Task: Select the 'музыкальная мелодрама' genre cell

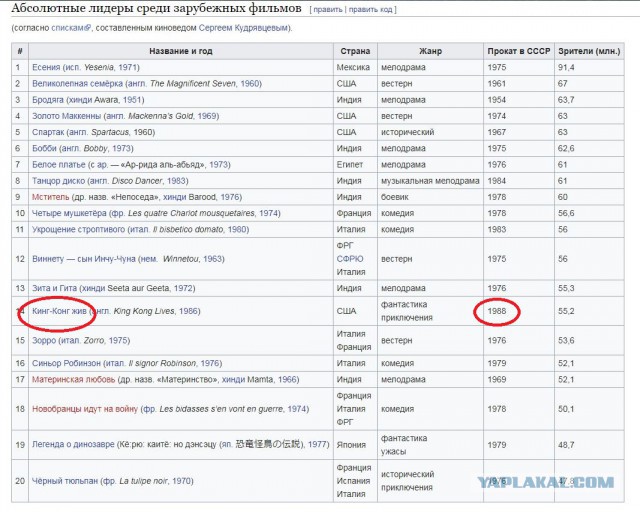Action: pyautogui.click(x=430, y=181)
